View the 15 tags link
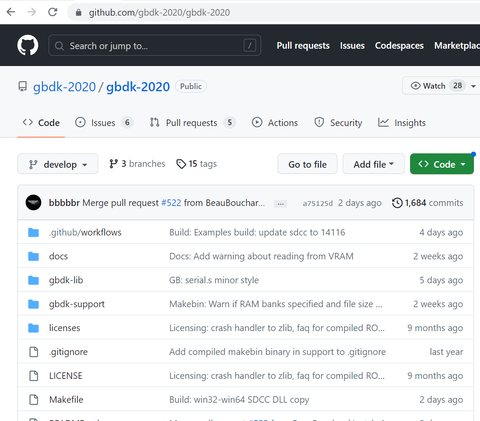Viewport: 480px width, 421px height. [197, 164]
